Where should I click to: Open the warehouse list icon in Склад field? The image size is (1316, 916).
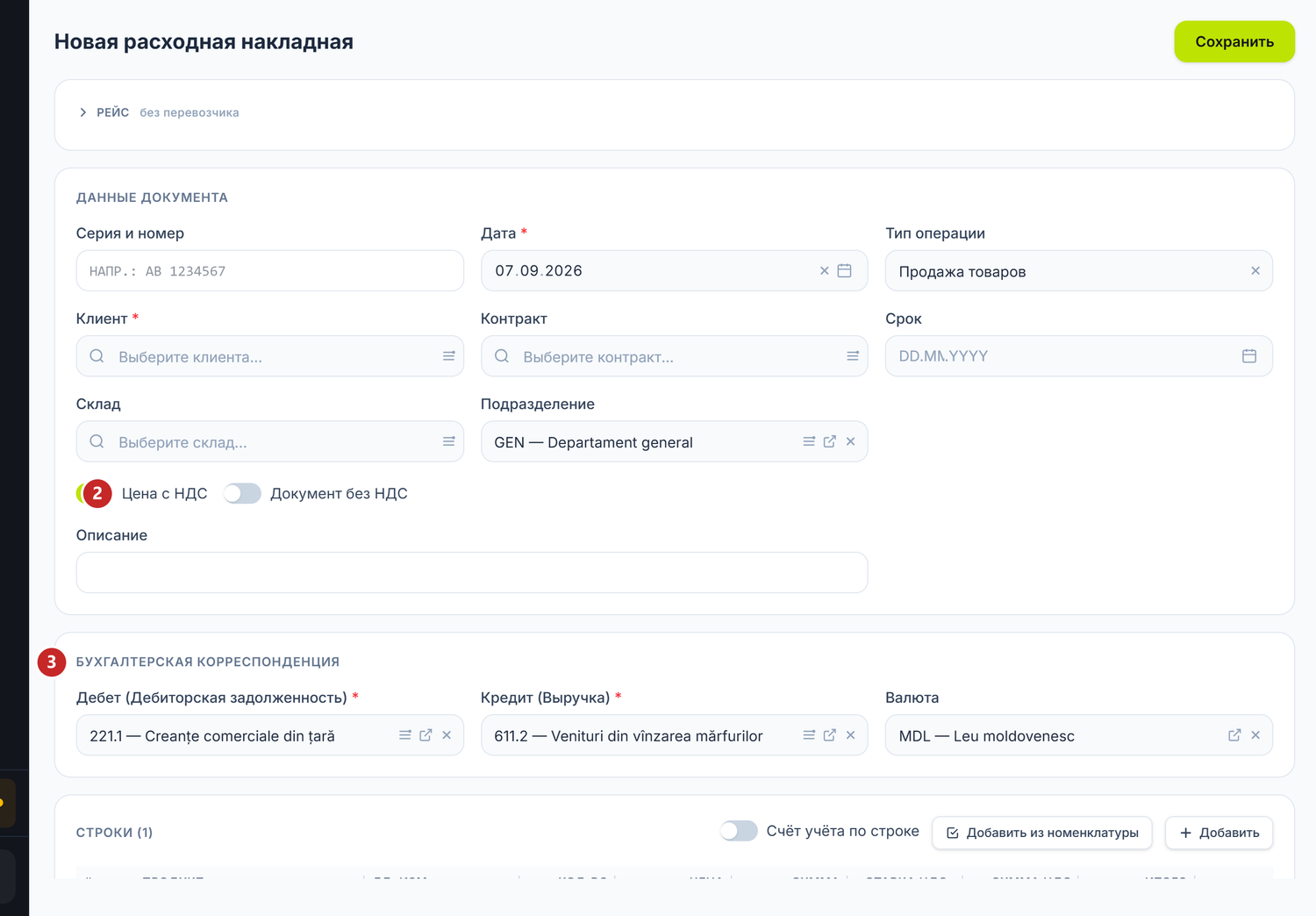point(448,441)
